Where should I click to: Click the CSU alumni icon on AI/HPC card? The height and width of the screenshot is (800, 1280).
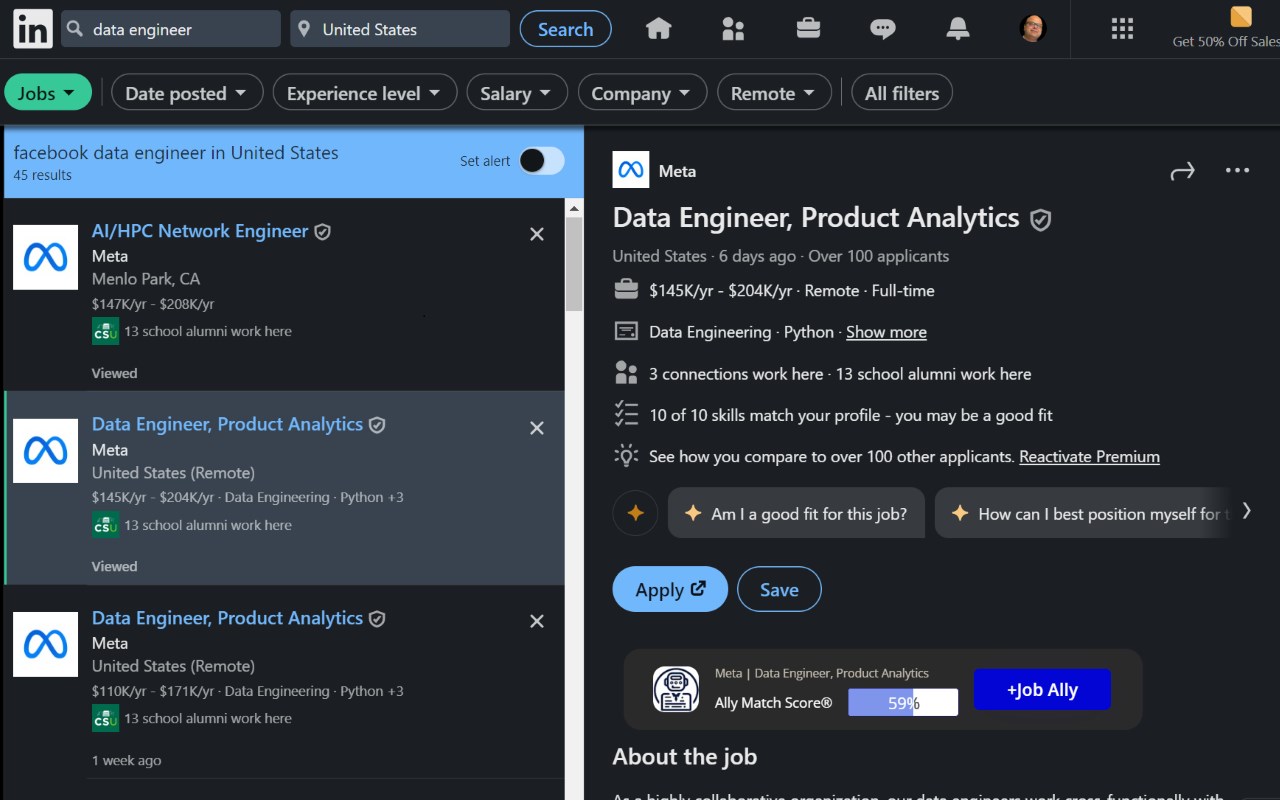tap(105, 331)
